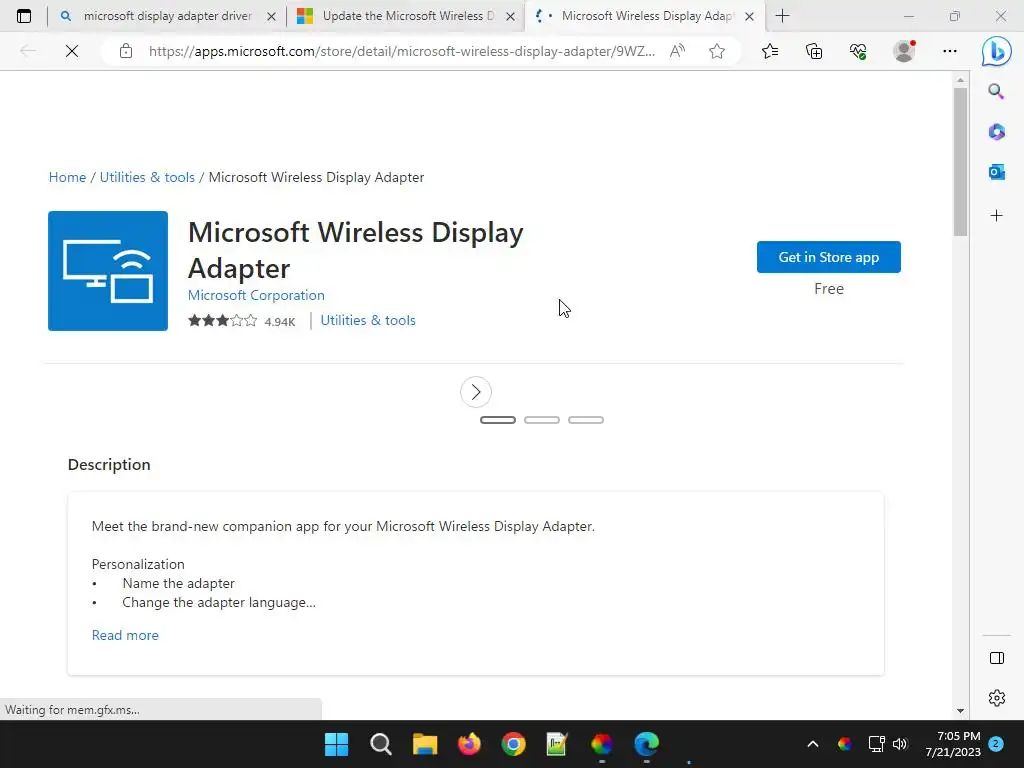The width and height of the screenshot is (1024, 768).
Task: Open Windows taskbar Search
Action: (381, 744)
